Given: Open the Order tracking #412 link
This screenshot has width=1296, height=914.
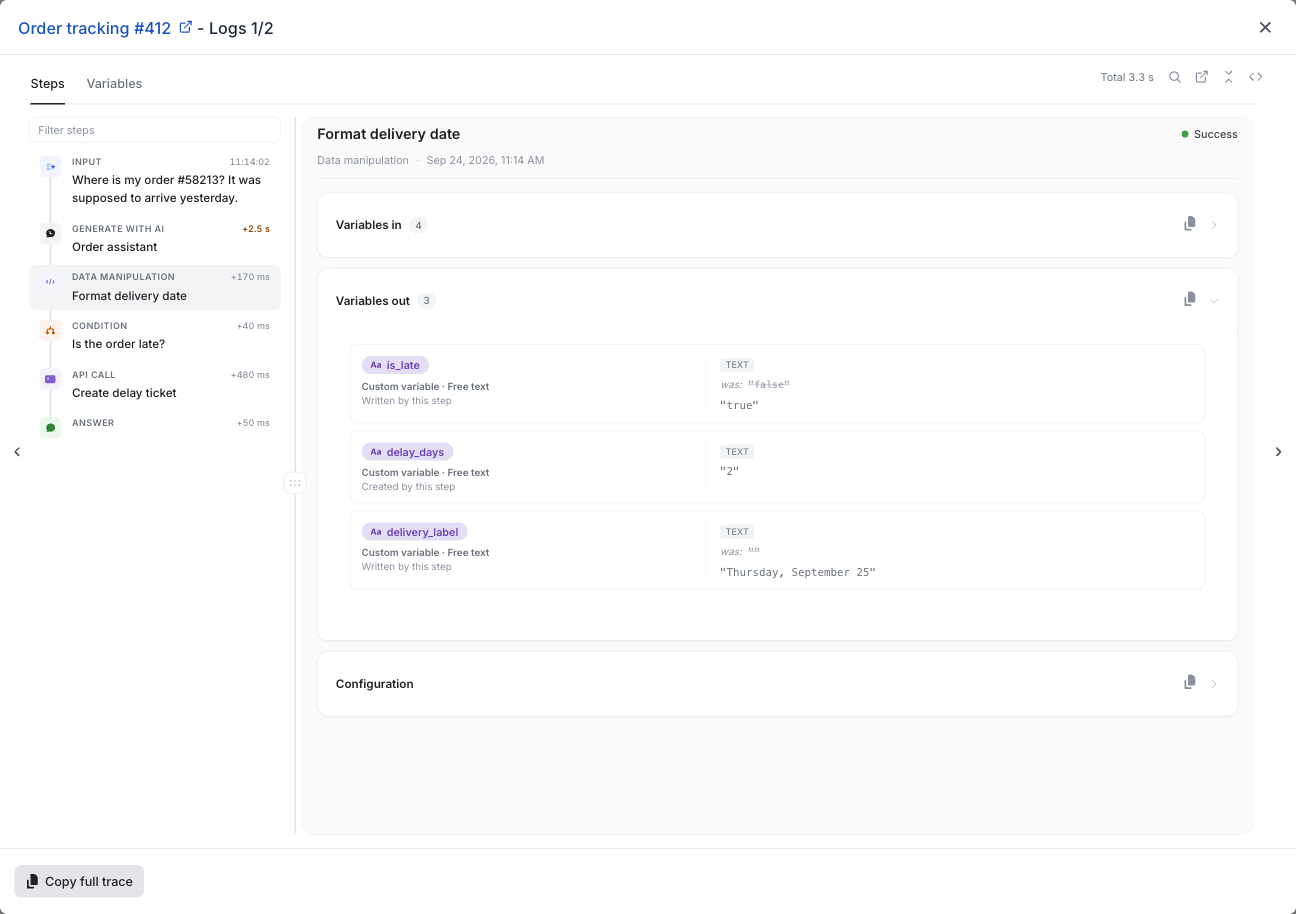Looking at the screenshot, I should point(95,28).
